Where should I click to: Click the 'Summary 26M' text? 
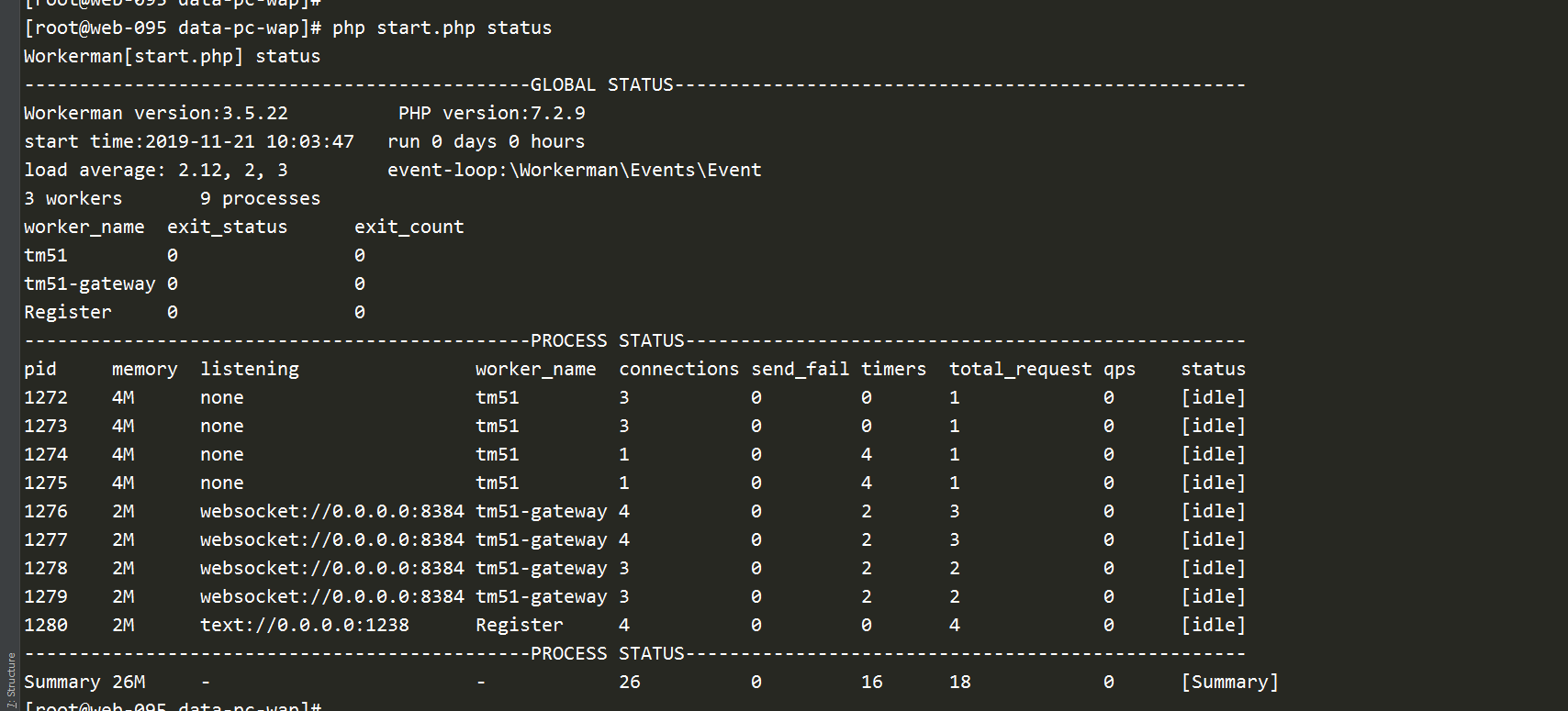[x=84, y=682]
